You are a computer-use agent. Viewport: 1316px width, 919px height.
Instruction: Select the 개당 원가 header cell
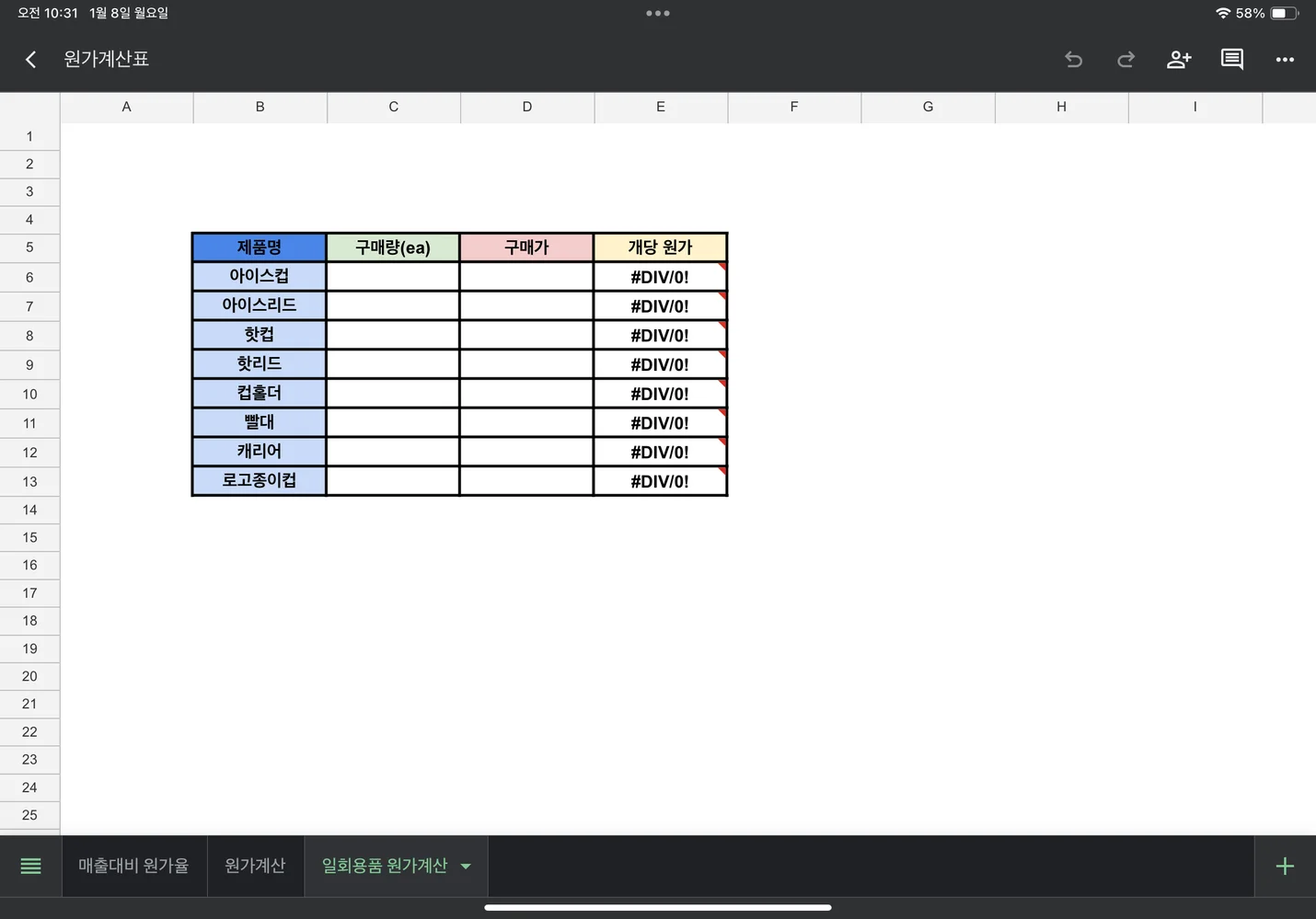(660, 247)
